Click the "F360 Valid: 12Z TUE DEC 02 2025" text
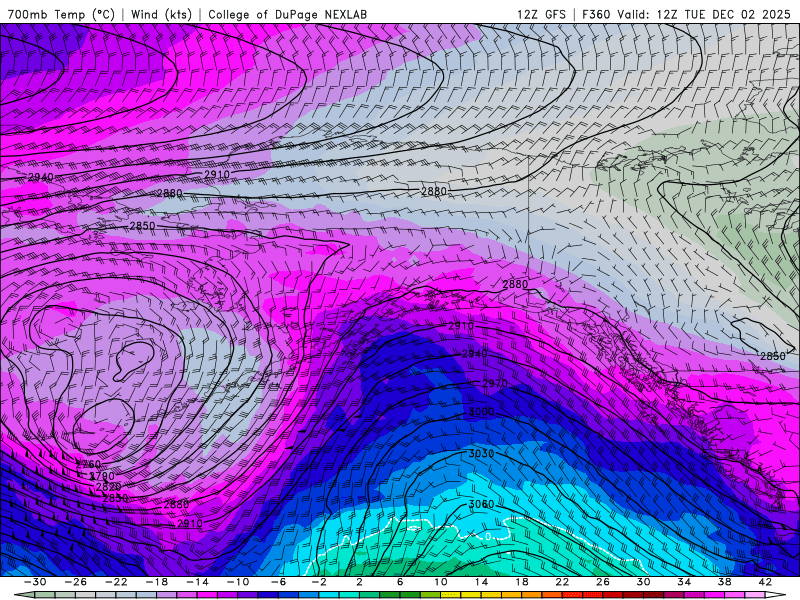Screen dimensions: 800x600 tap(686, 14)
